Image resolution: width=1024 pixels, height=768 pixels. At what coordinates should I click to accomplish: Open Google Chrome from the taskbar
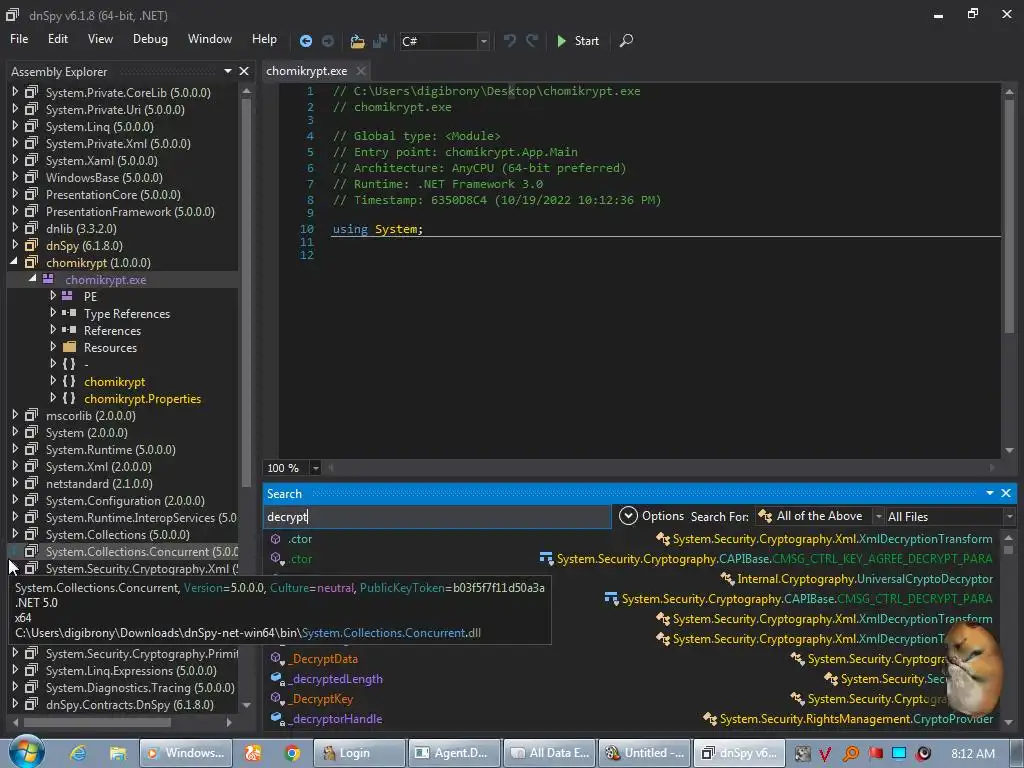[292, 753]
